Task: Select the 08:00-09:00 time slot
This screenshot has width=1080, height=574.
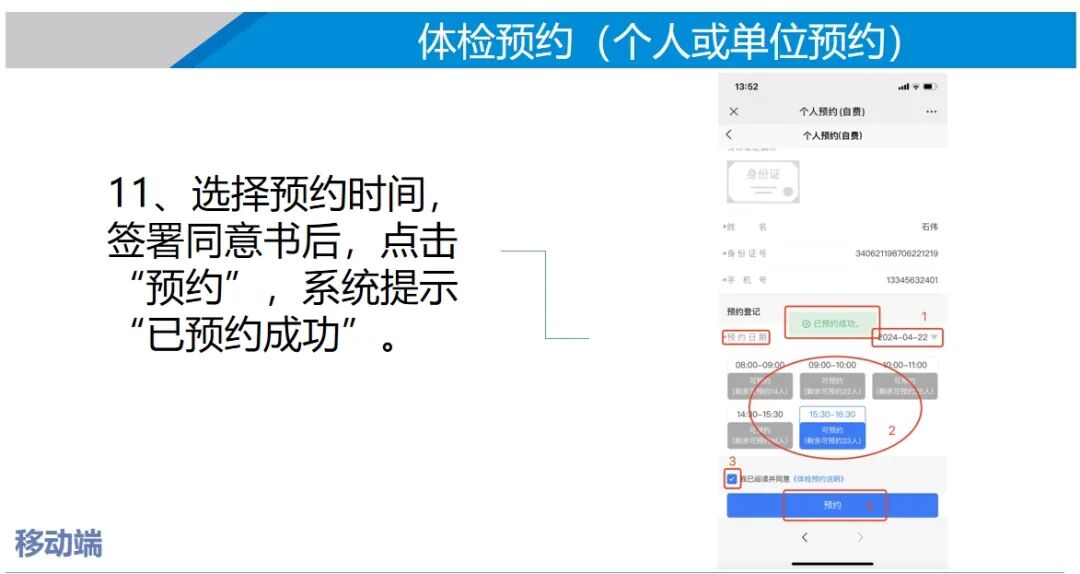Action: tap(760, 378)
